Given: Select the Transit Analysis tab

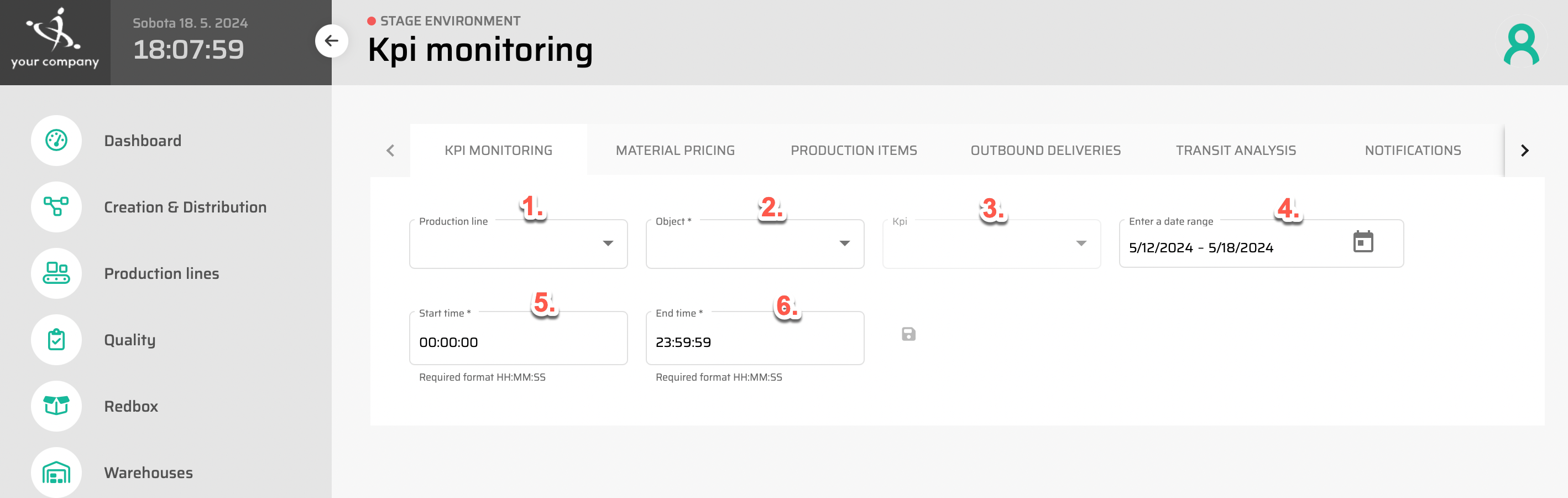Looking at the screenshot, I should pos(1235,150).
